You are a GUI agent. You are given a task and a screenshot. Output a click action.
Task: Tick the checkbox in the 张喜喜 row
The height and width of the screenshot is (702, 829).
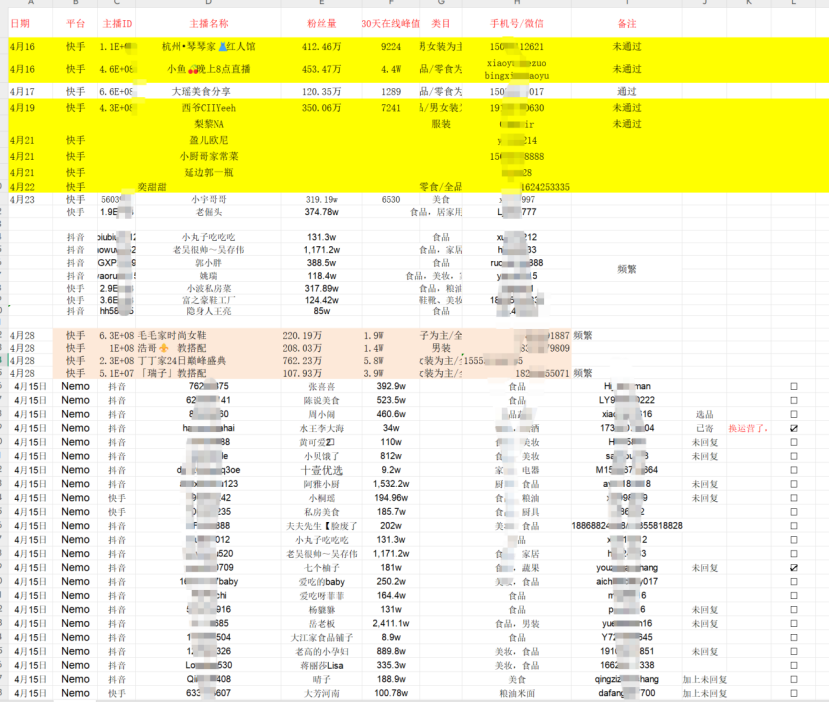click(794, 386)
